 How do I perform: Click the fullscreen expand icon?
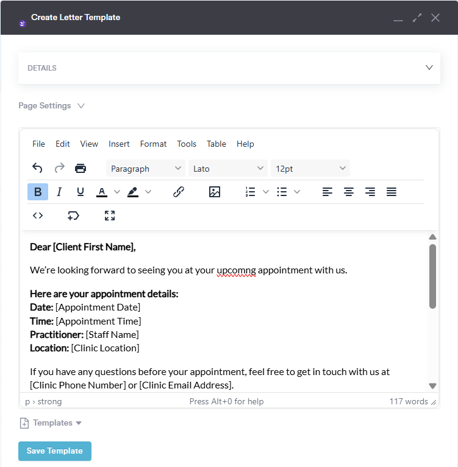click(x=110, y=216)
